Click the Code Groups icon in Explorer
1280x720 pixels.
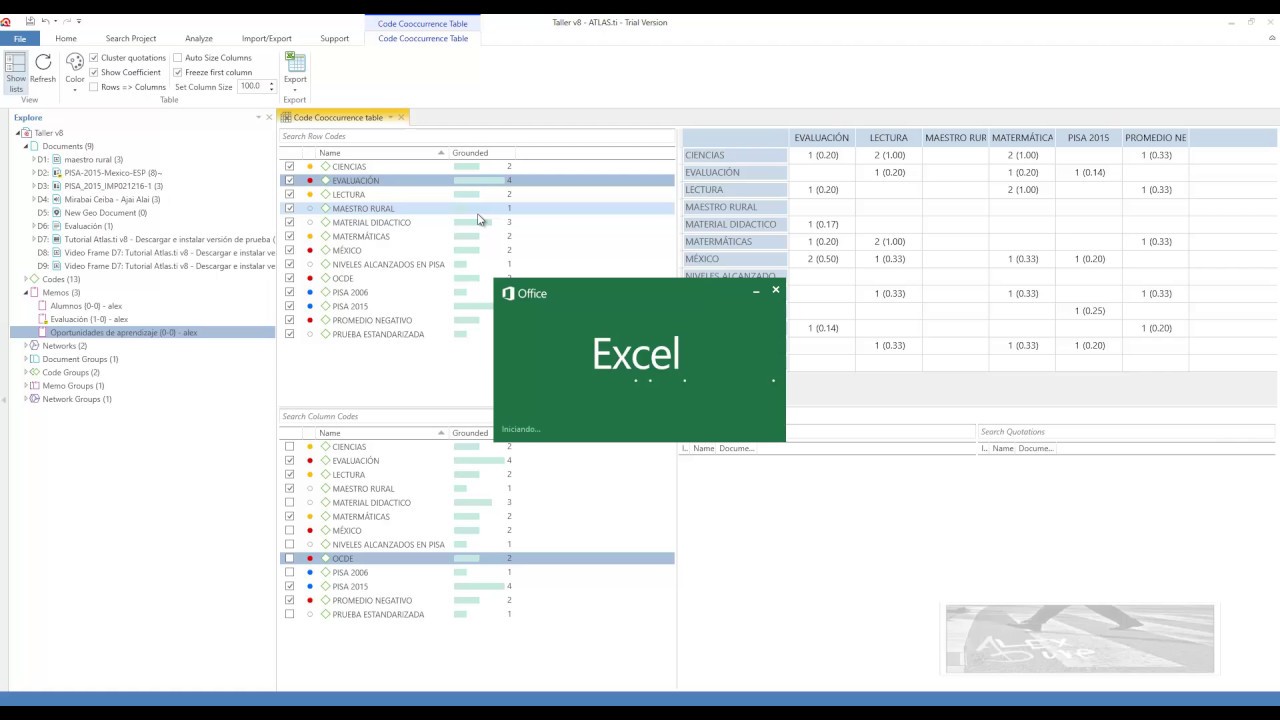pyautogui.click(x=35, y=372)
